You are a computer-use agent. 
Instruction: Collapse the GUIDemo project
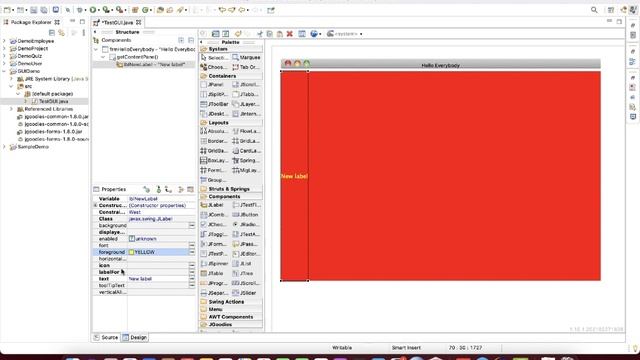[4, 71]
